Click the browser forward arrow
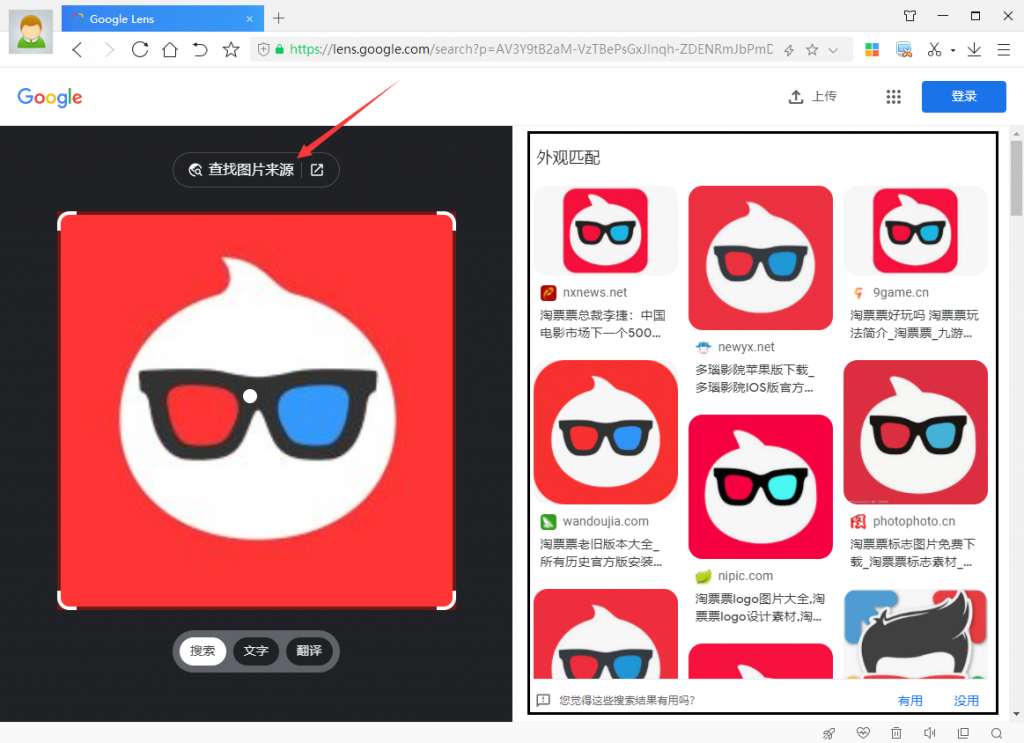The height and width of the screenshot is (743, 1024). (x=108, y=50)
